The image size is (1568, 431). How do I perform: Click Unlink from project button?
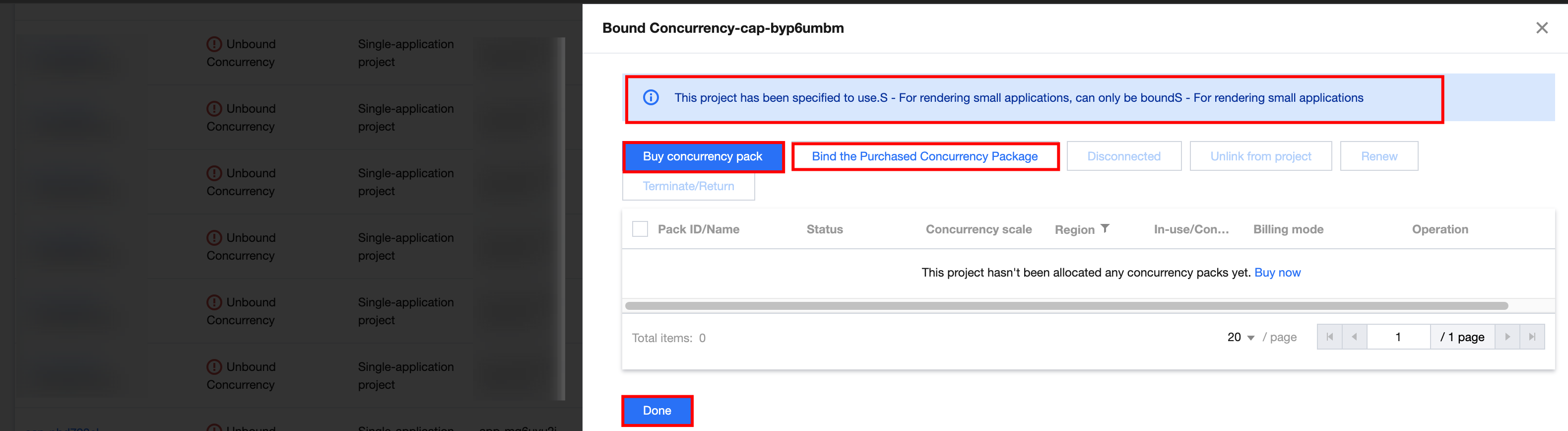coord(1260,156)
